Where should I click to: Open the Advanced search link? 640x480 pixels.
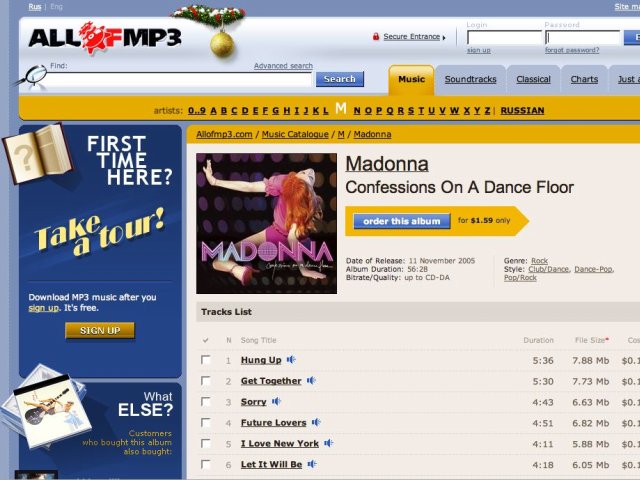coord(283,66)
